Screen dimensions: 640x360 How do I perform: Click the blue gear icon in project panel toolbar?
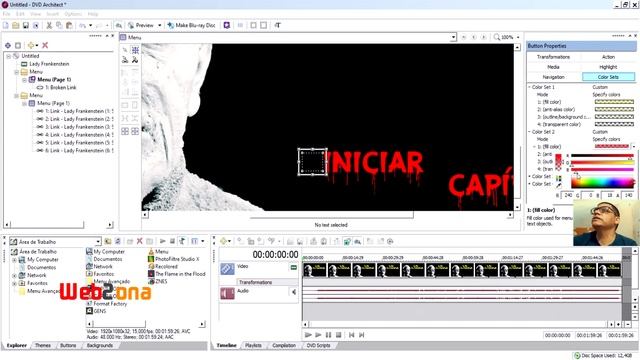pos(8,45)
